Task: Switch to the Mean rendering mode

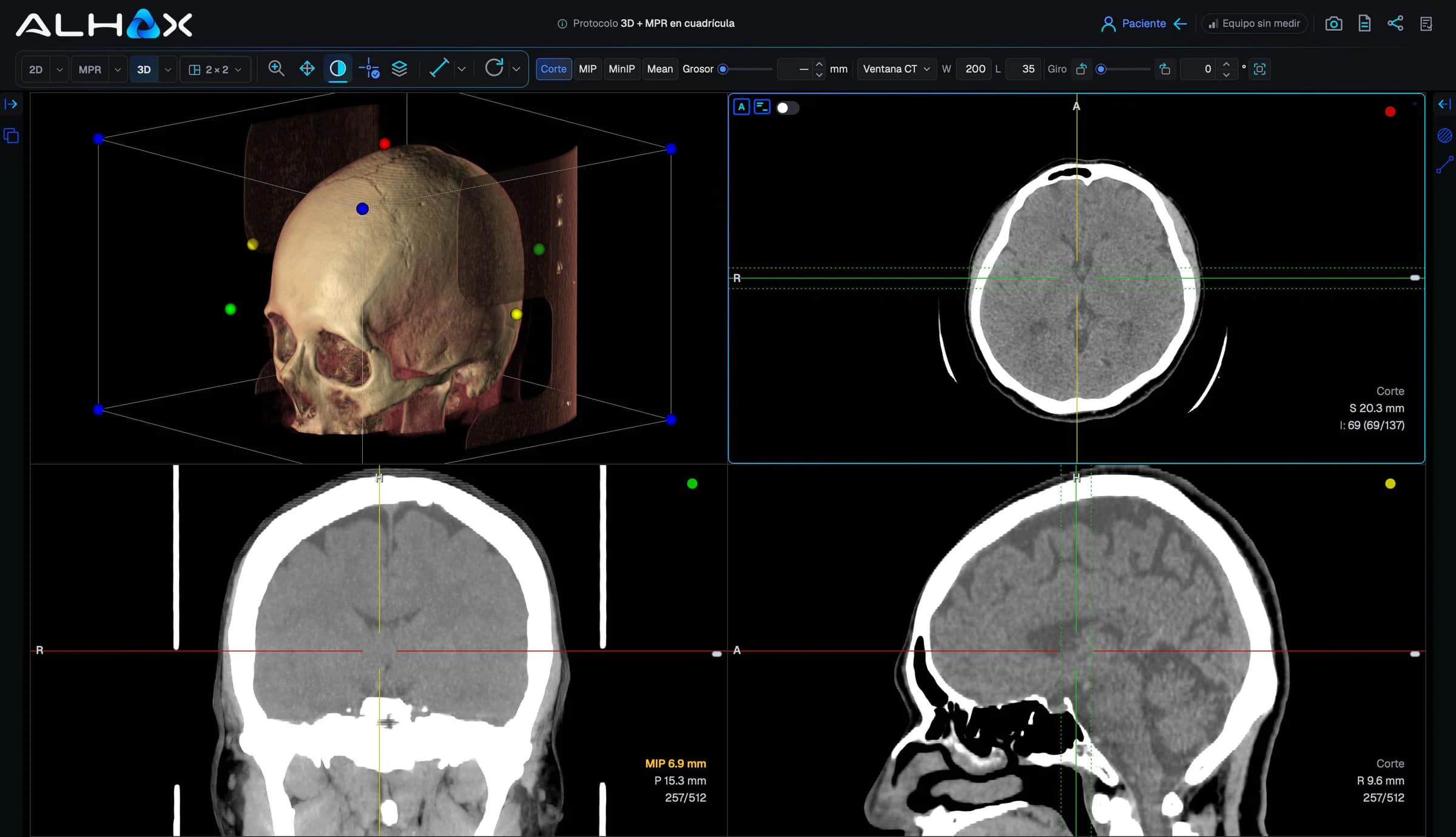Action: [659, 69]
